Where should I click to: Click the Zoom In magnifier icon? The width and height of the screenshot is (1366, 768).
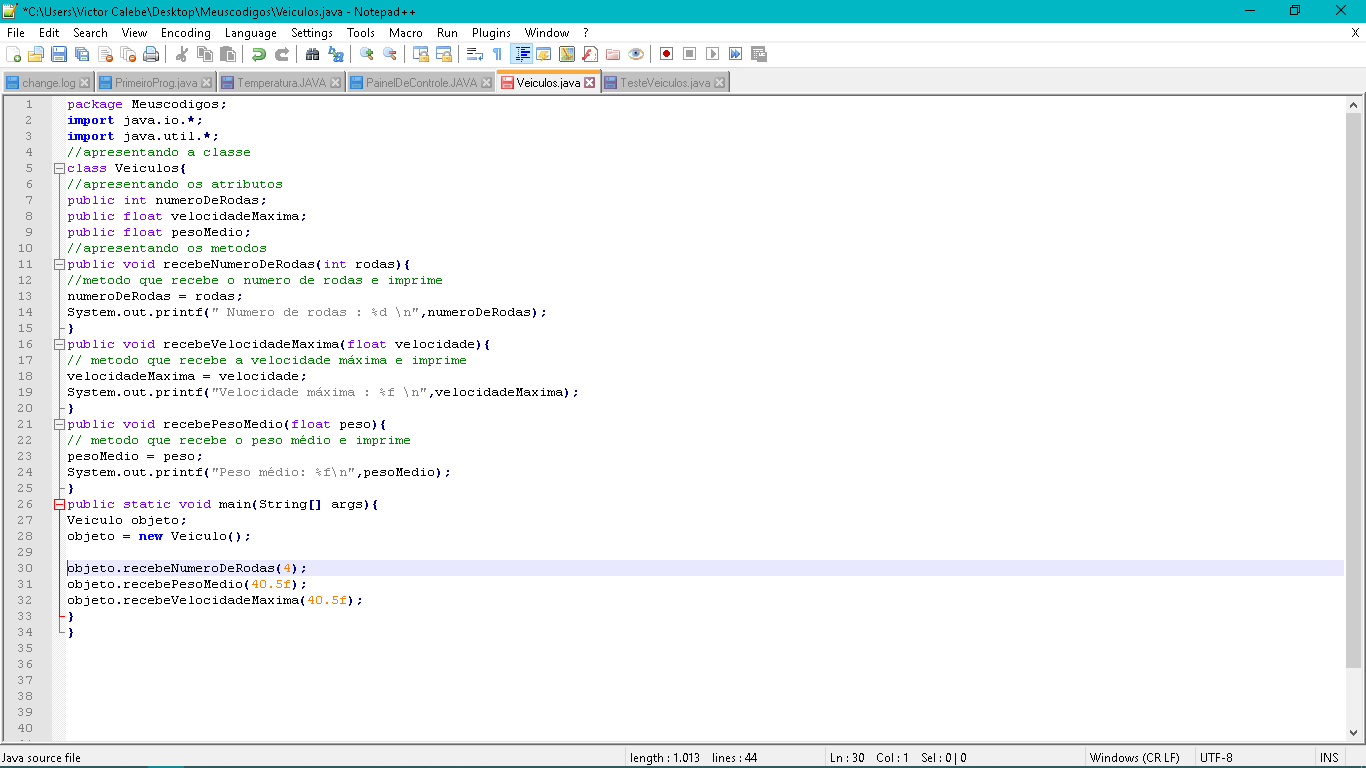[367, 54]
